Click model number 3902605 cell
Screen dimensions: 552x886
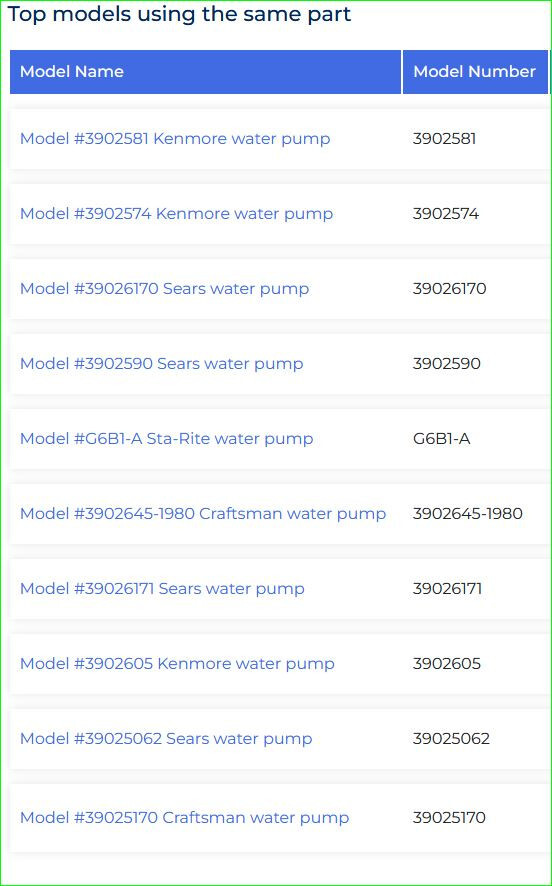pos(447,663)
